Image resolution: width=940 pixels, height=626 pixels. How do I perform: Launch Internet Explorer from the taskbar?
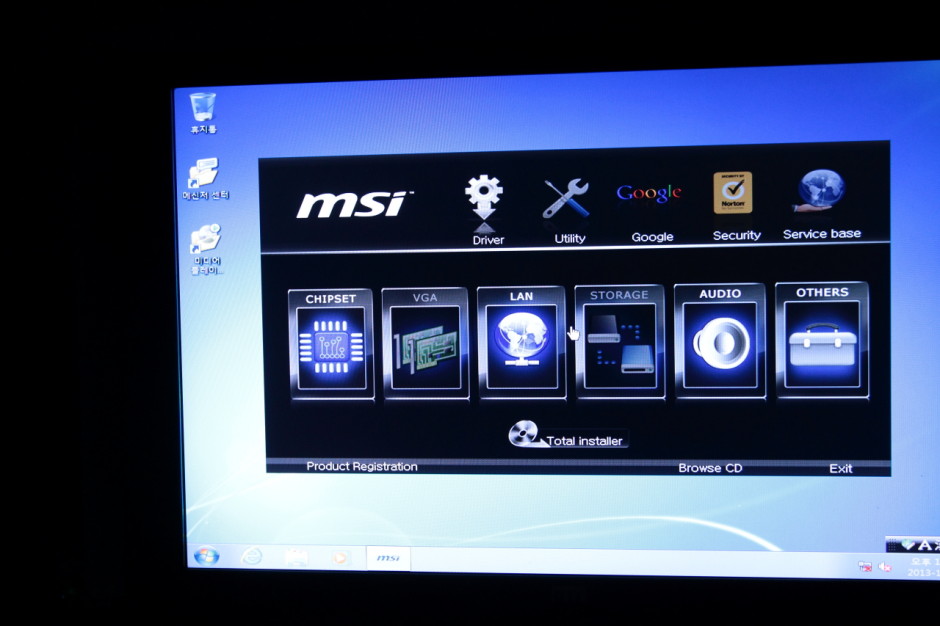coord(251,556)
